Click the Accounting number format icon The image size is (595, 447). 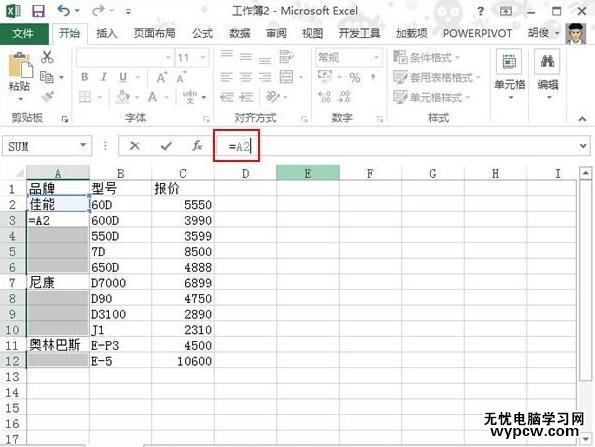pyautogui.click(x=325, y=77)
